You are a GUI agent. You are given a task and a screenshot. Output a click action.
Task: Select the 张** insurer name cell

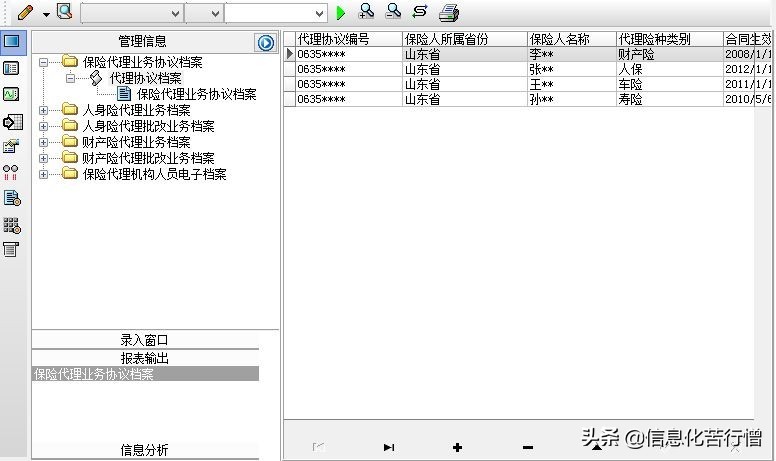click(x=572, y=69)
